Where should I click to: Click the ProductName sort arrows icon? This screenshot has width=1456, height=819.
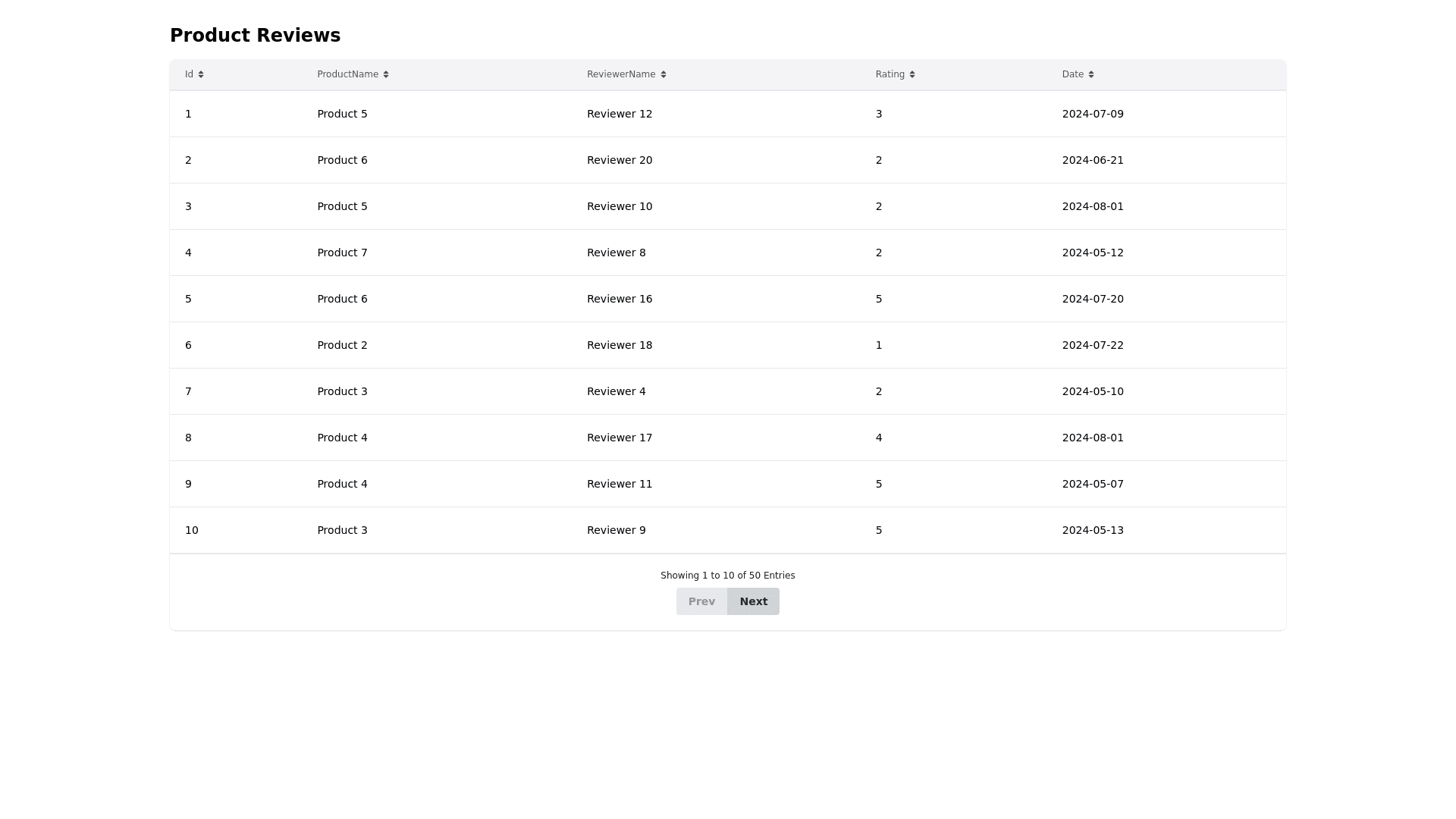coord(386,74)
